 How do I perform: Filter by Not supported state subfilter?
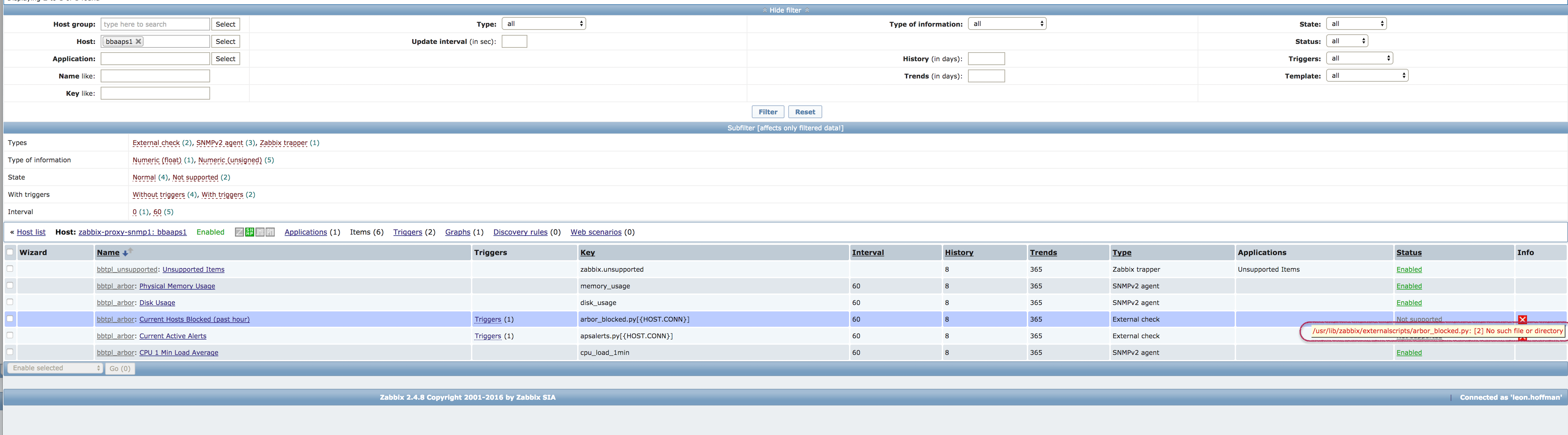click(x=195, y=177)
